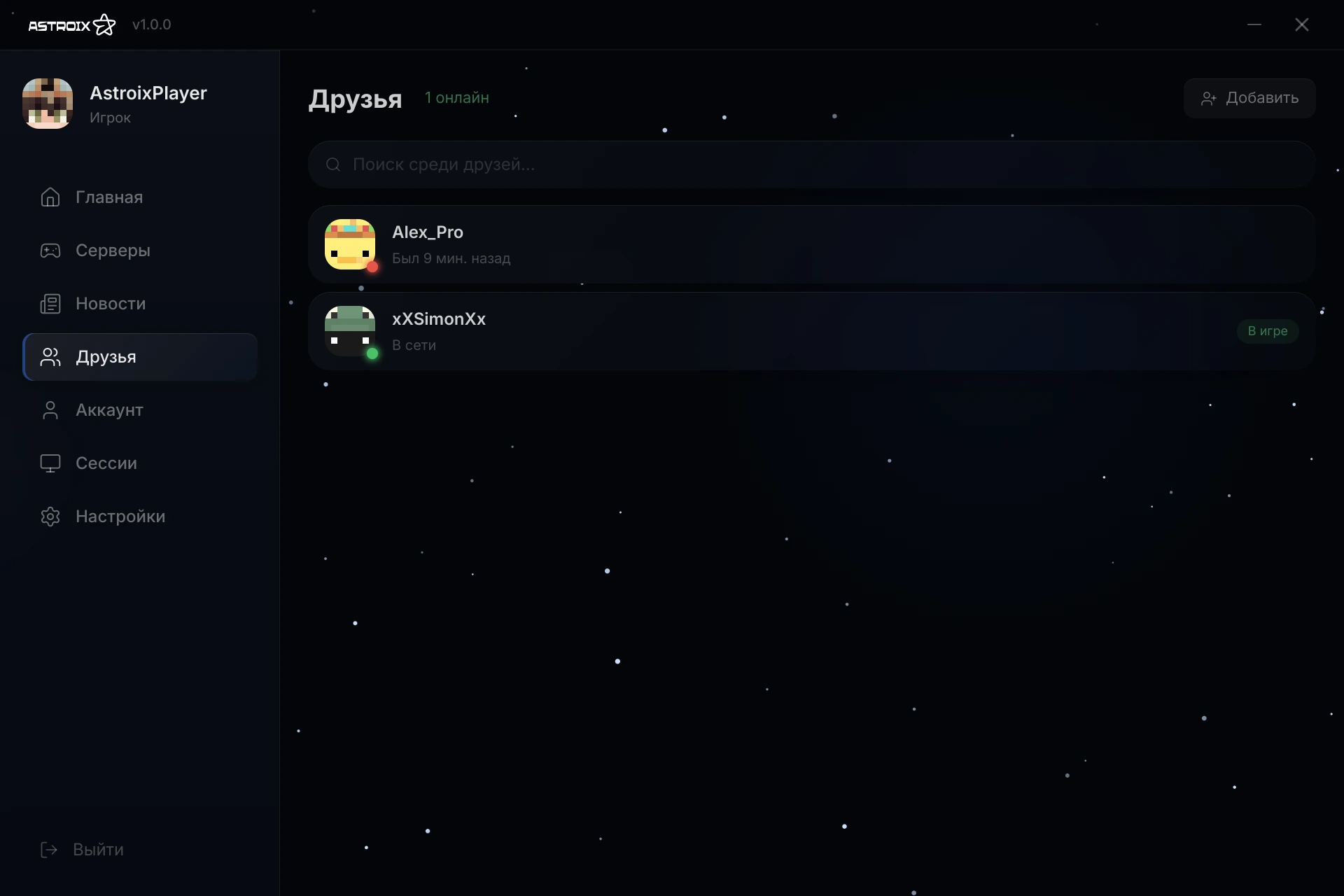Click the В игре status badge
Screen dimensions: 1344x896
pos(1268,331)
